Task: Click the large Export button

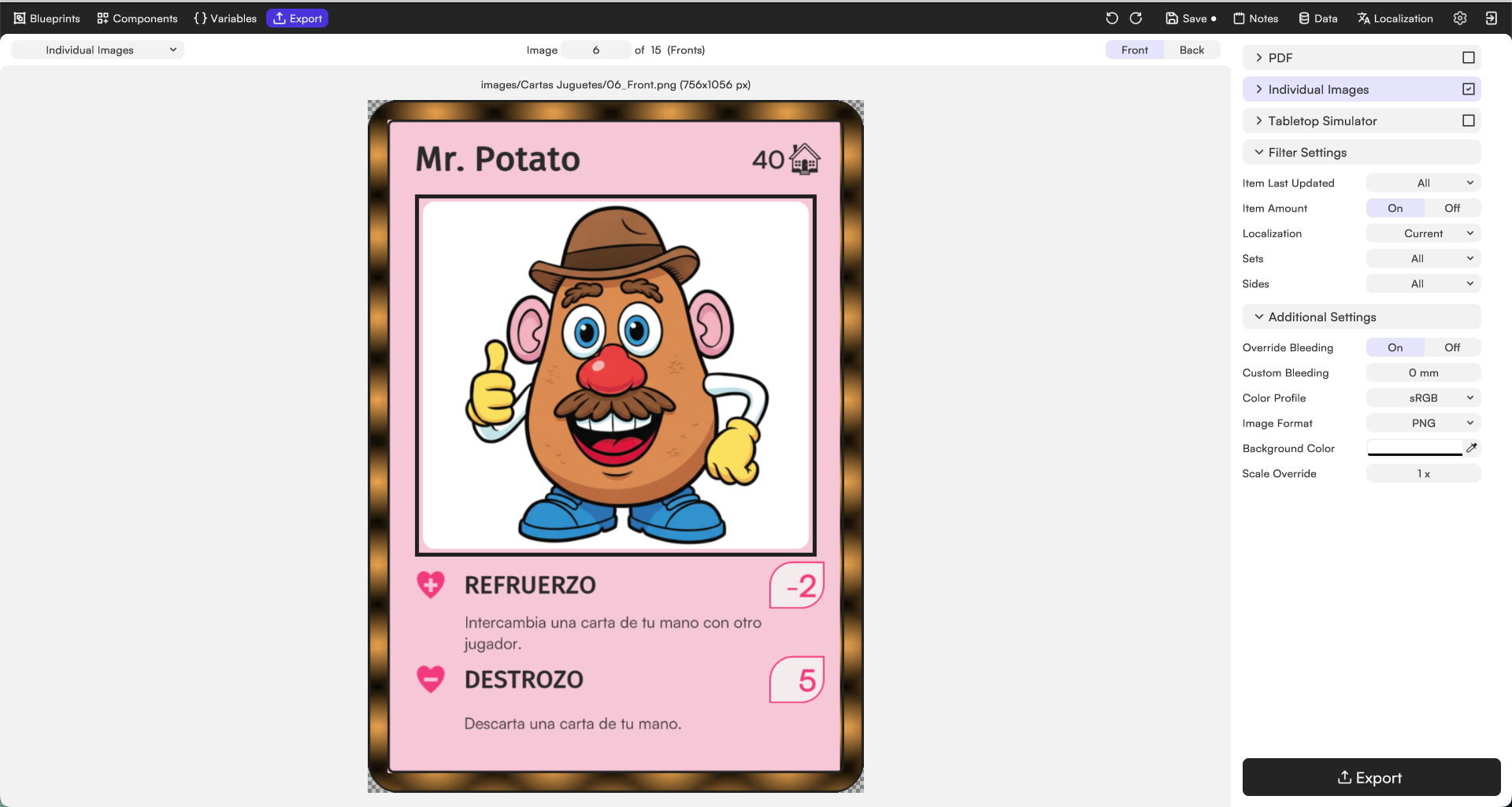Action: [1371, 777]
